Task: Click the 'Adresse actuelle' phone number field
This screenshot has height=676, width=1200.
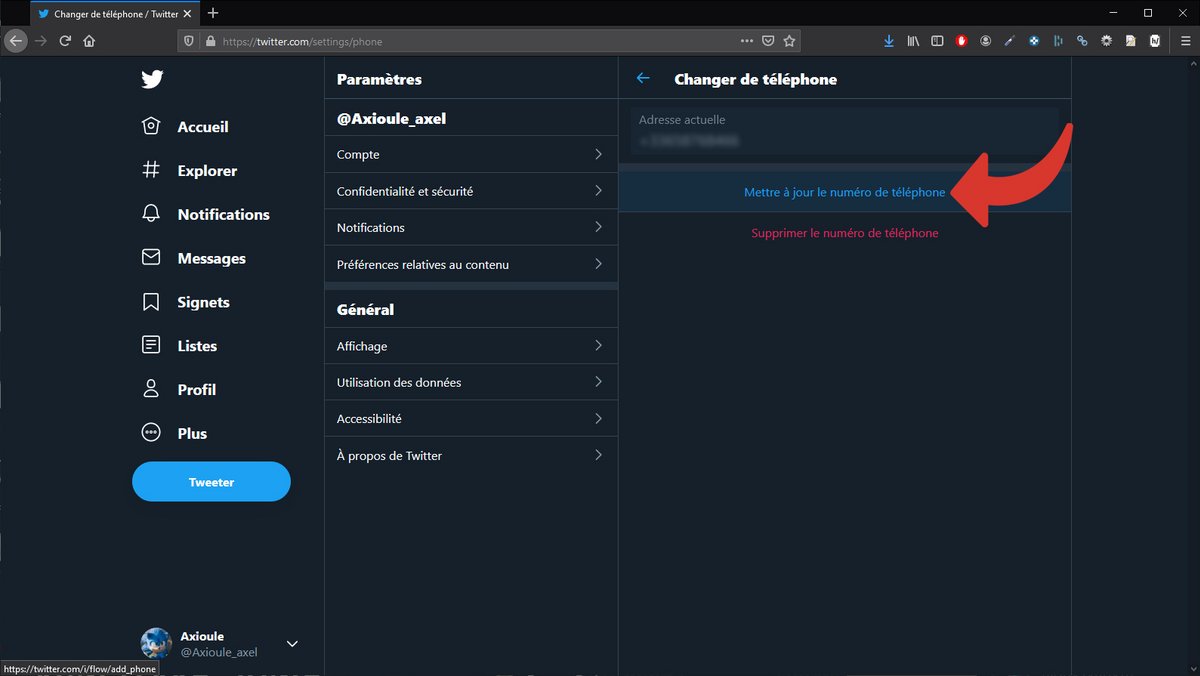Action: point(844,131)
